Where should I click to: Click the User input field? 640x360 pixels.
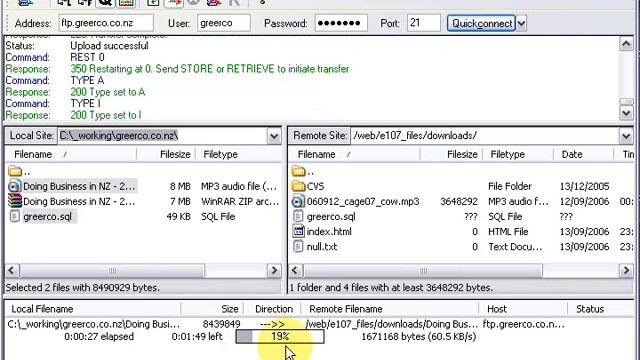coord(224,23)
